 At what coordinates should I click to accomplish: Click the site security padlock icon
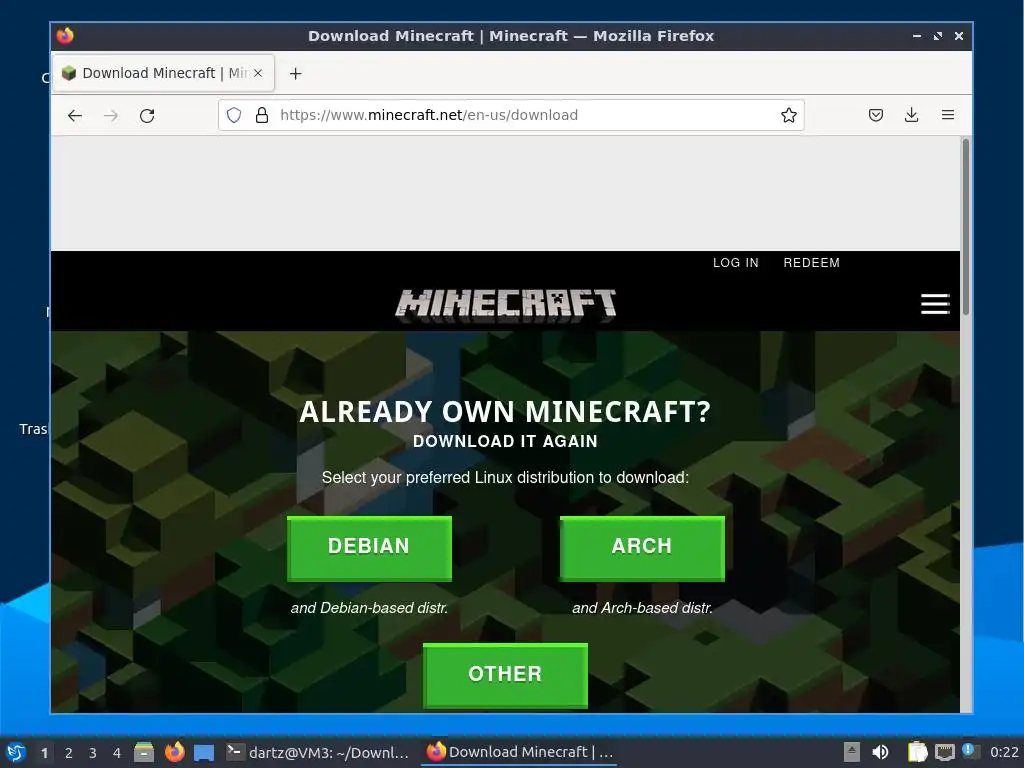[262, 116]
